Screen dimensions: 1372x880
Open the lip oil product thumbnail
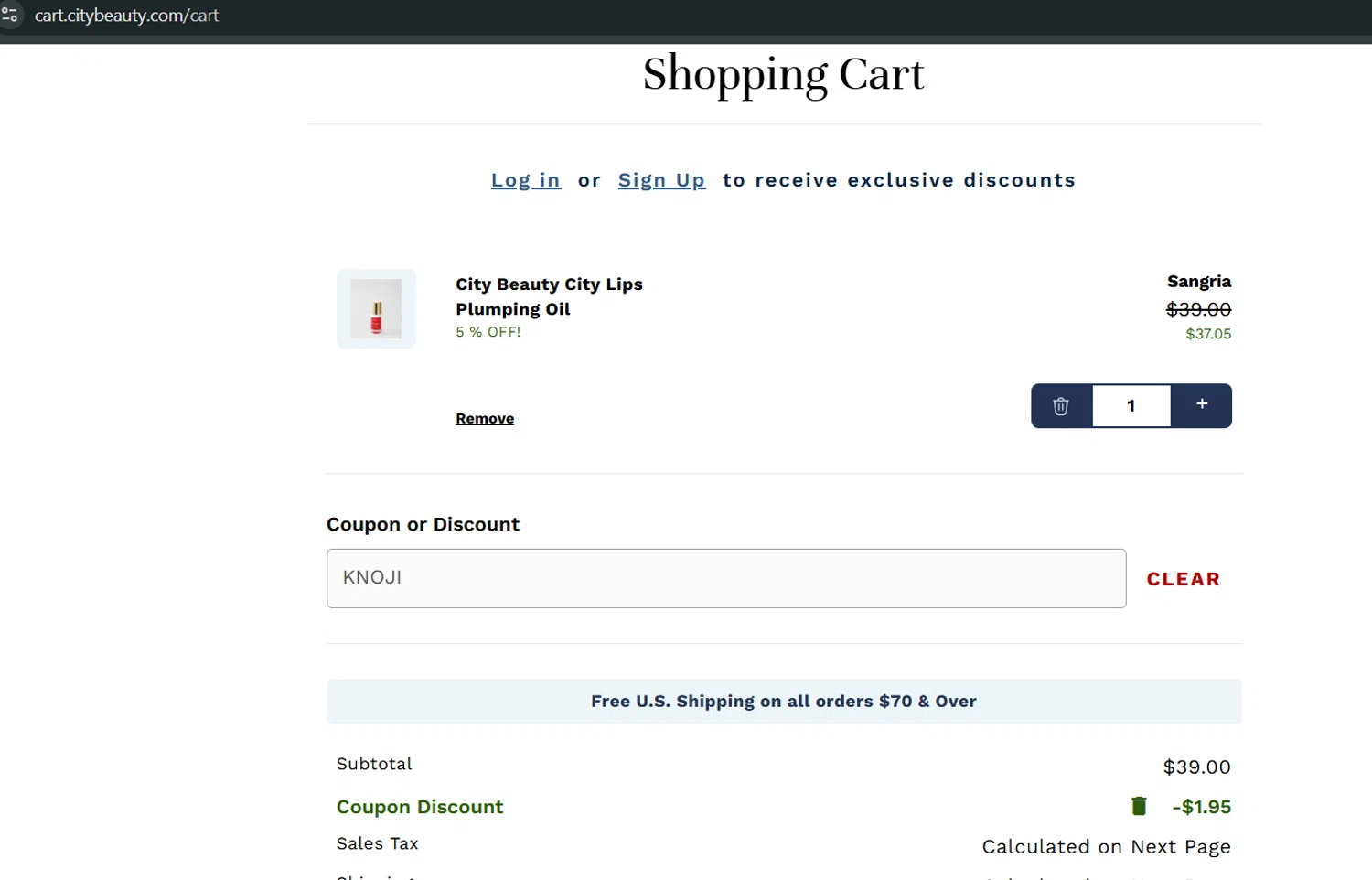(x=376, y=309)
